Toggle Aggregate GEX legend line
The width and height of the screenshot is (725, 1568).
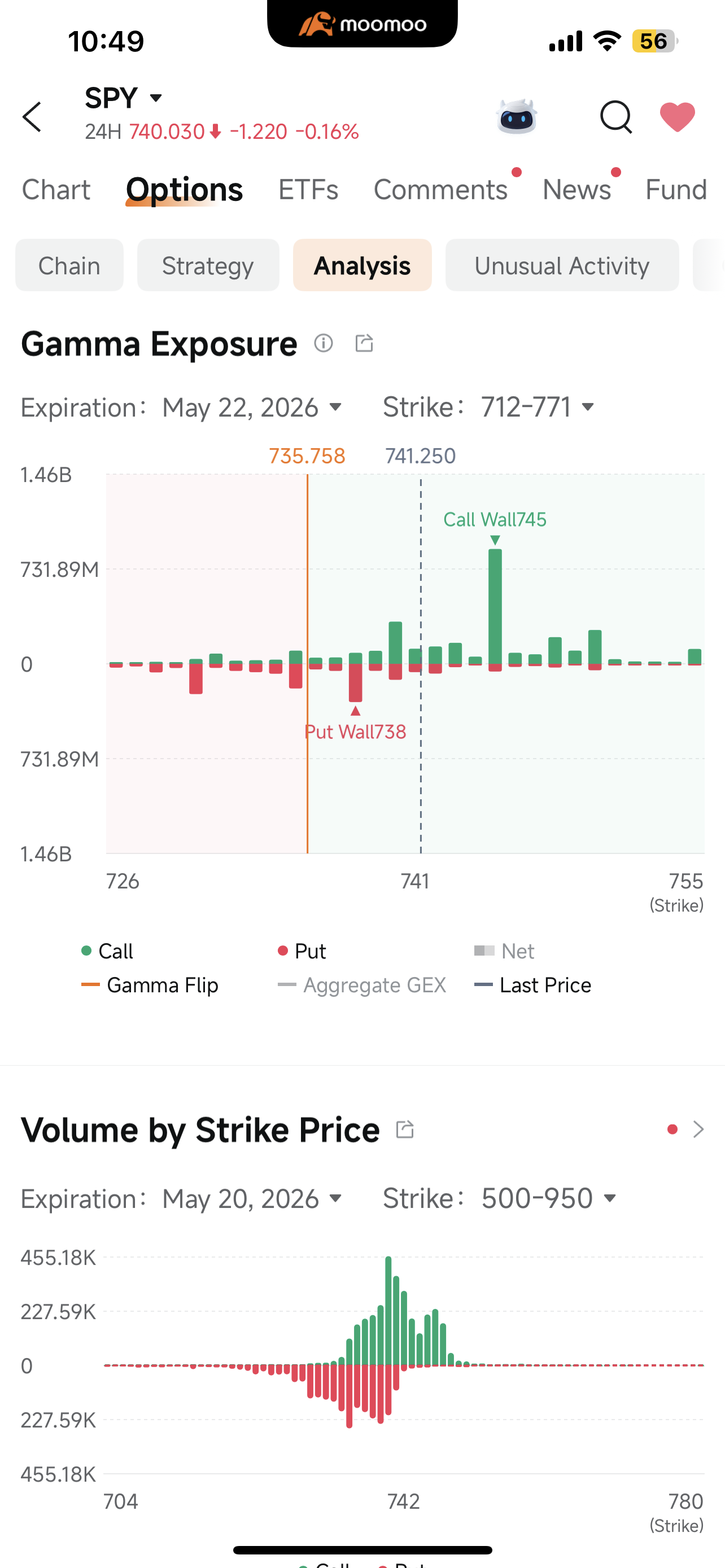coord(361,985)
